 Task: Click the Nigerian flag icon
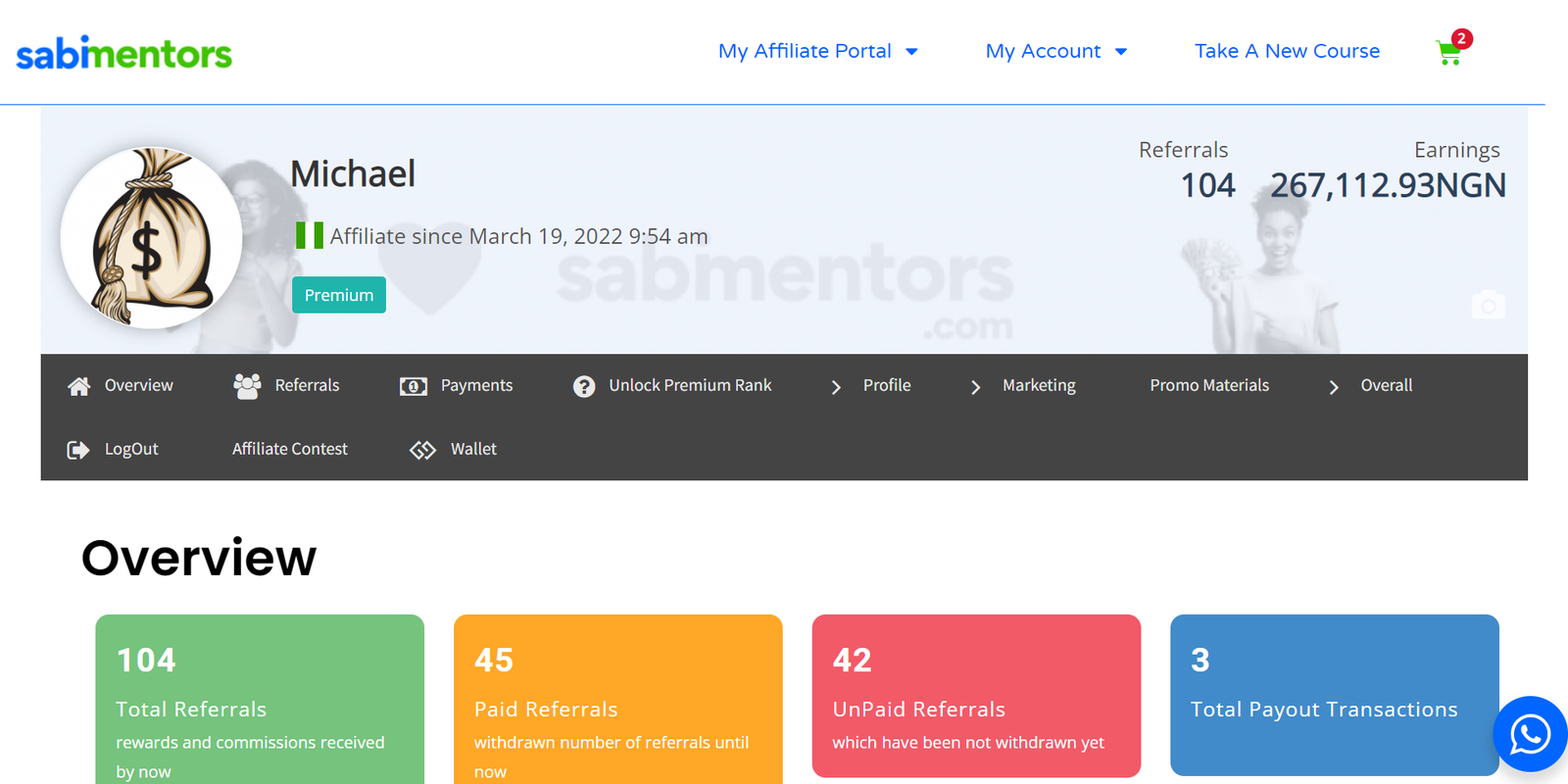pyautogui.click(x=310, y=235)
